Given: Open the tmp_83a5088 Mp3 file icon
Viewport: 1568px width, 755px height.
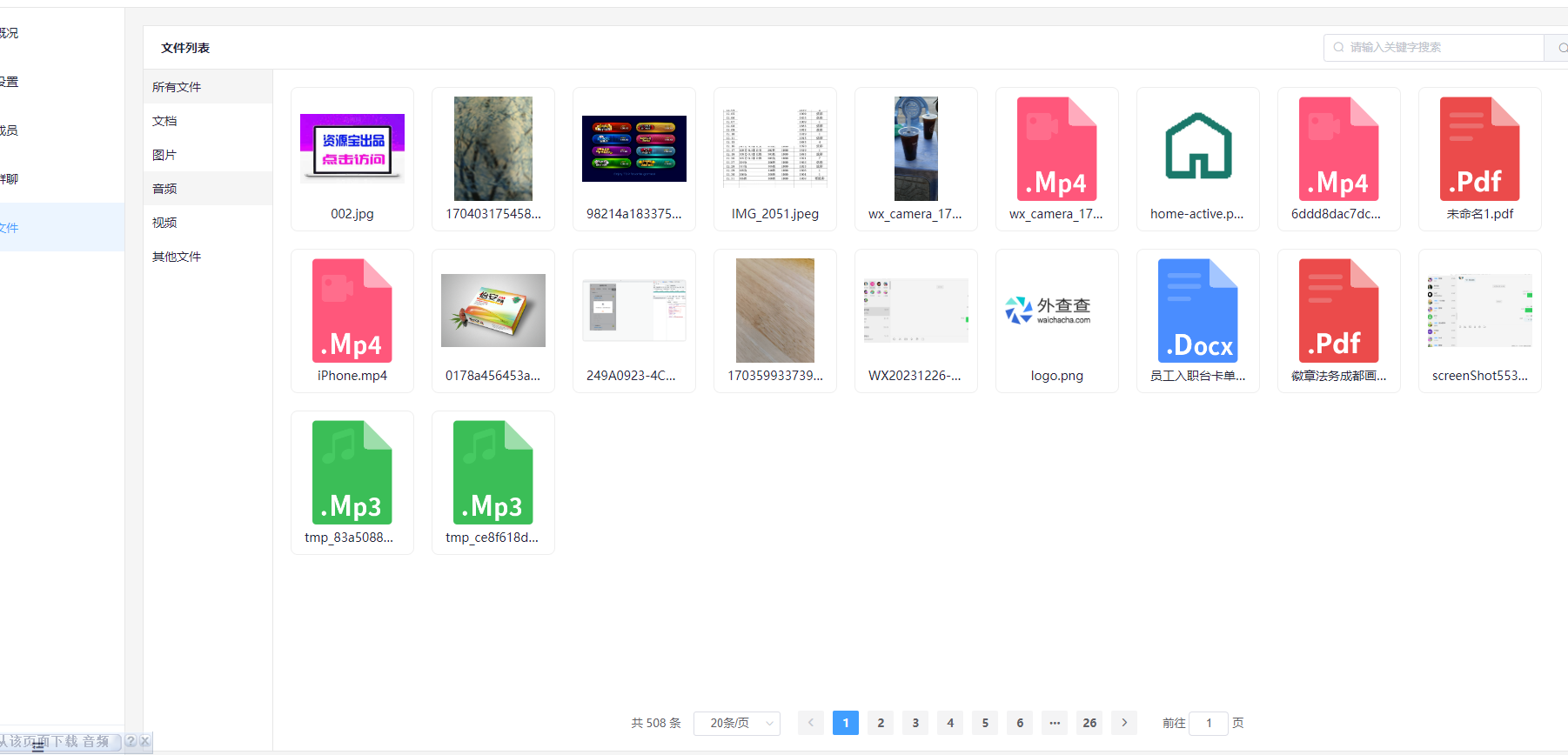Looking at the screenshot, I should point(352,472).
